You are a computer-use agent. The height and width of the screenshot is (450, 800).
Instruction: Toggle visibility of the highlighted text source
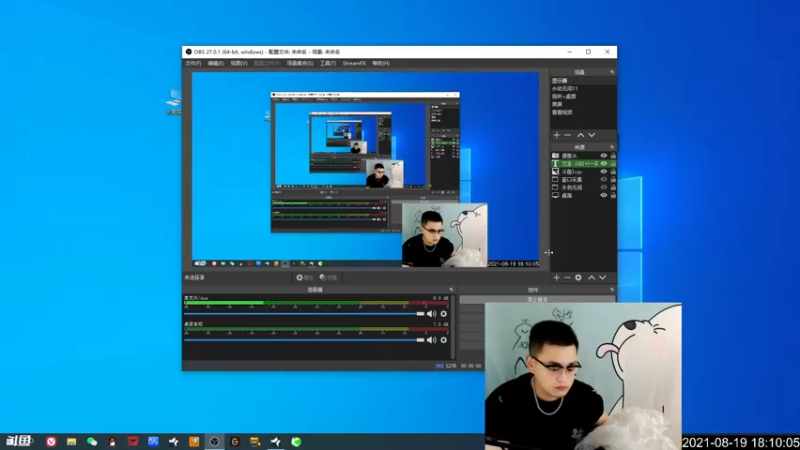(604, 164)
